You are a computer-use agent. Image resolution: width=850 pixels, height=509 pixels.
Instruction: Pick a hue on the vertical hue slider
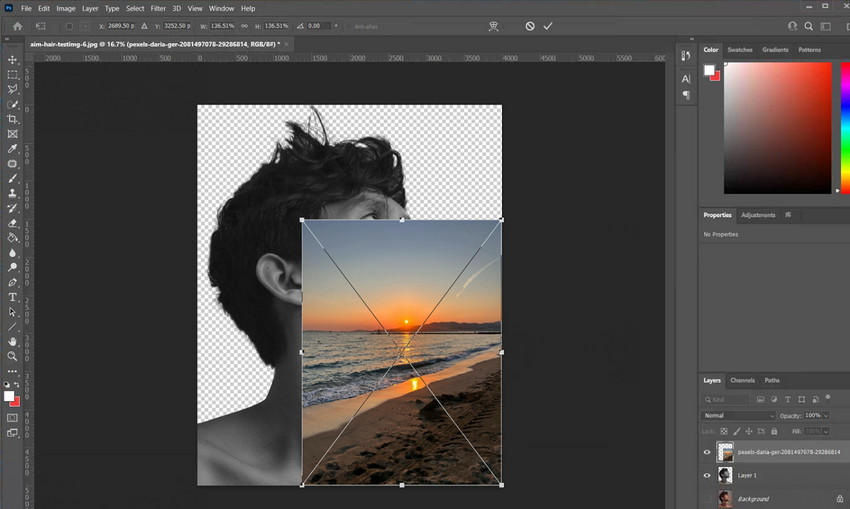845,127
